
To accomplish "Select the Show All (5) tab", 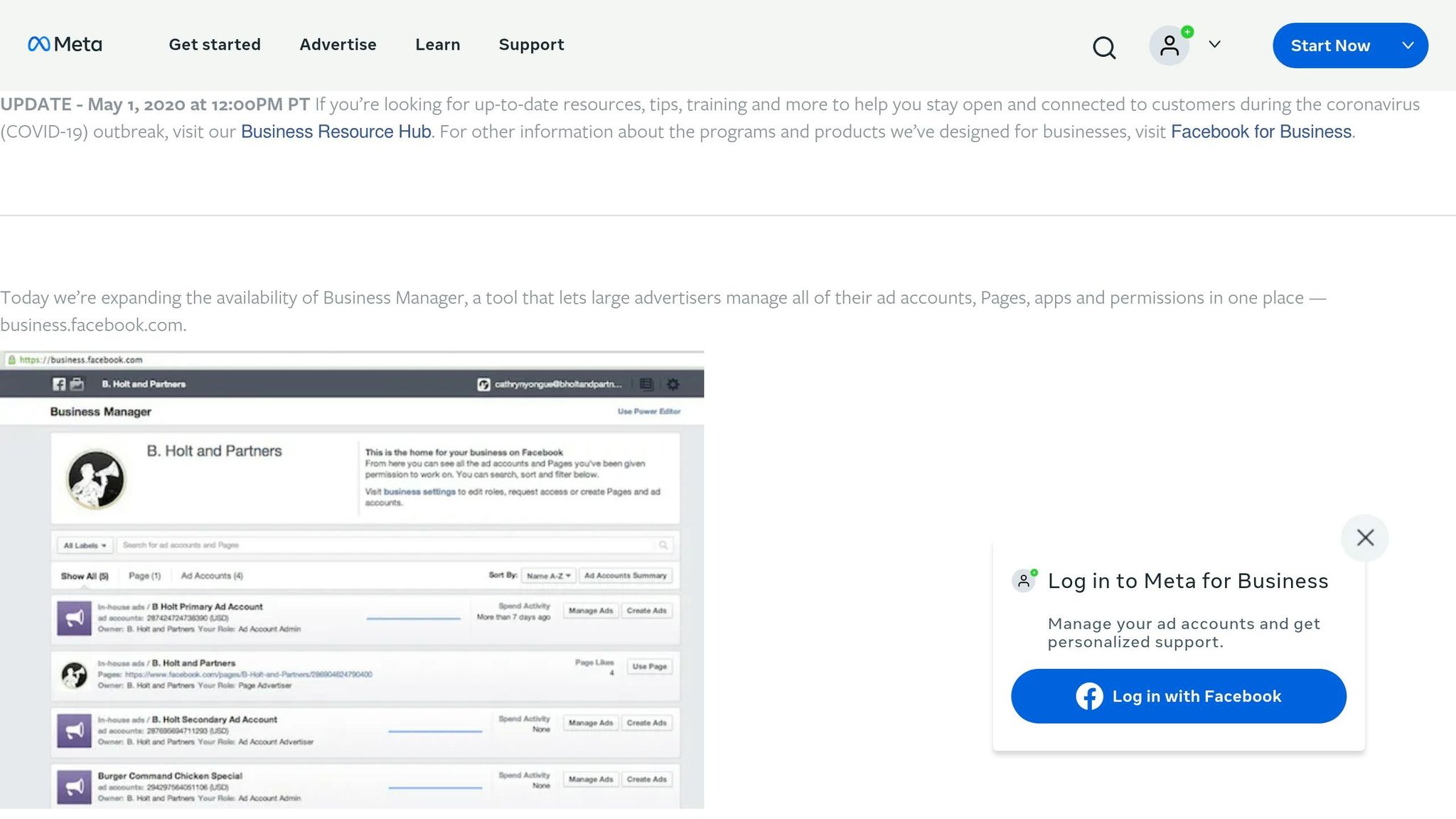I will pos(85,576).
